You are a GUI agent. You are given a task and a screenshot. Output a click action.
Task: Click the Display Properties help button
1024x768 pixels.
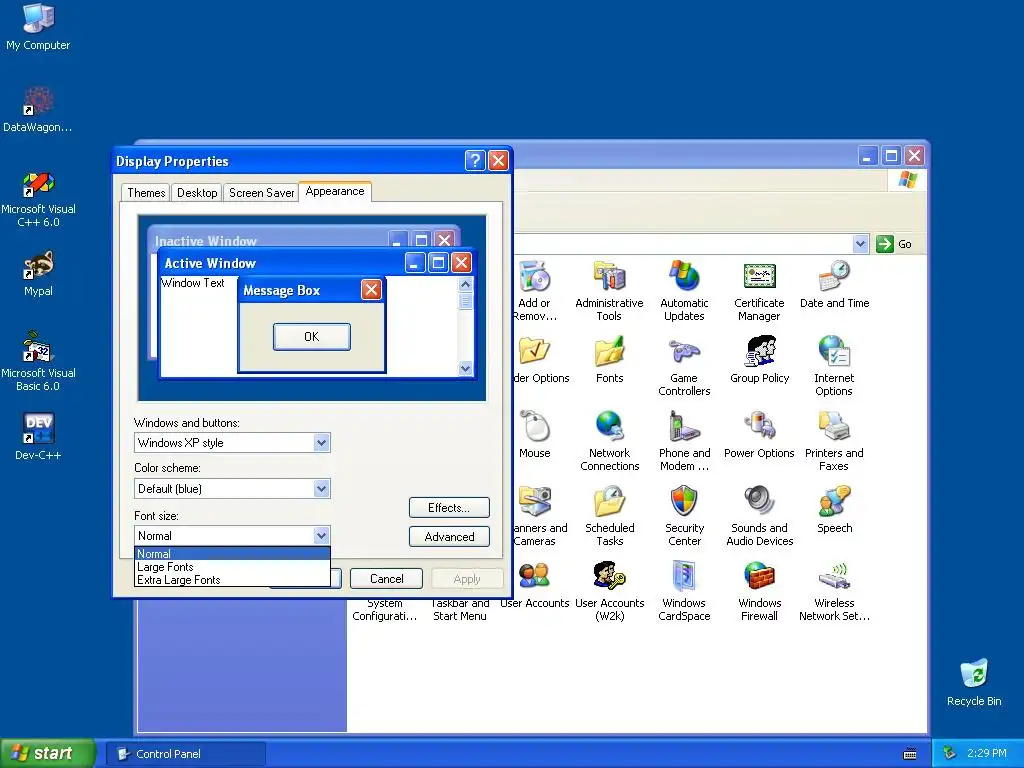click(475, 161)
